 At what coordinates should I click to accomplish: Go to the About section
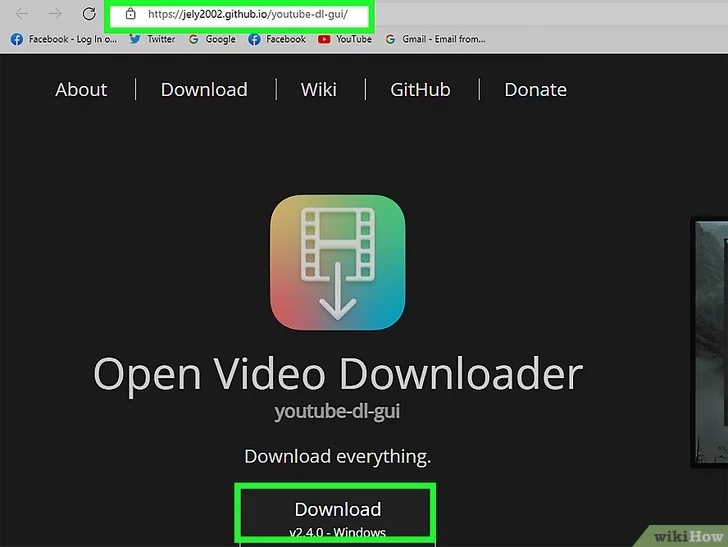[81, 90]
